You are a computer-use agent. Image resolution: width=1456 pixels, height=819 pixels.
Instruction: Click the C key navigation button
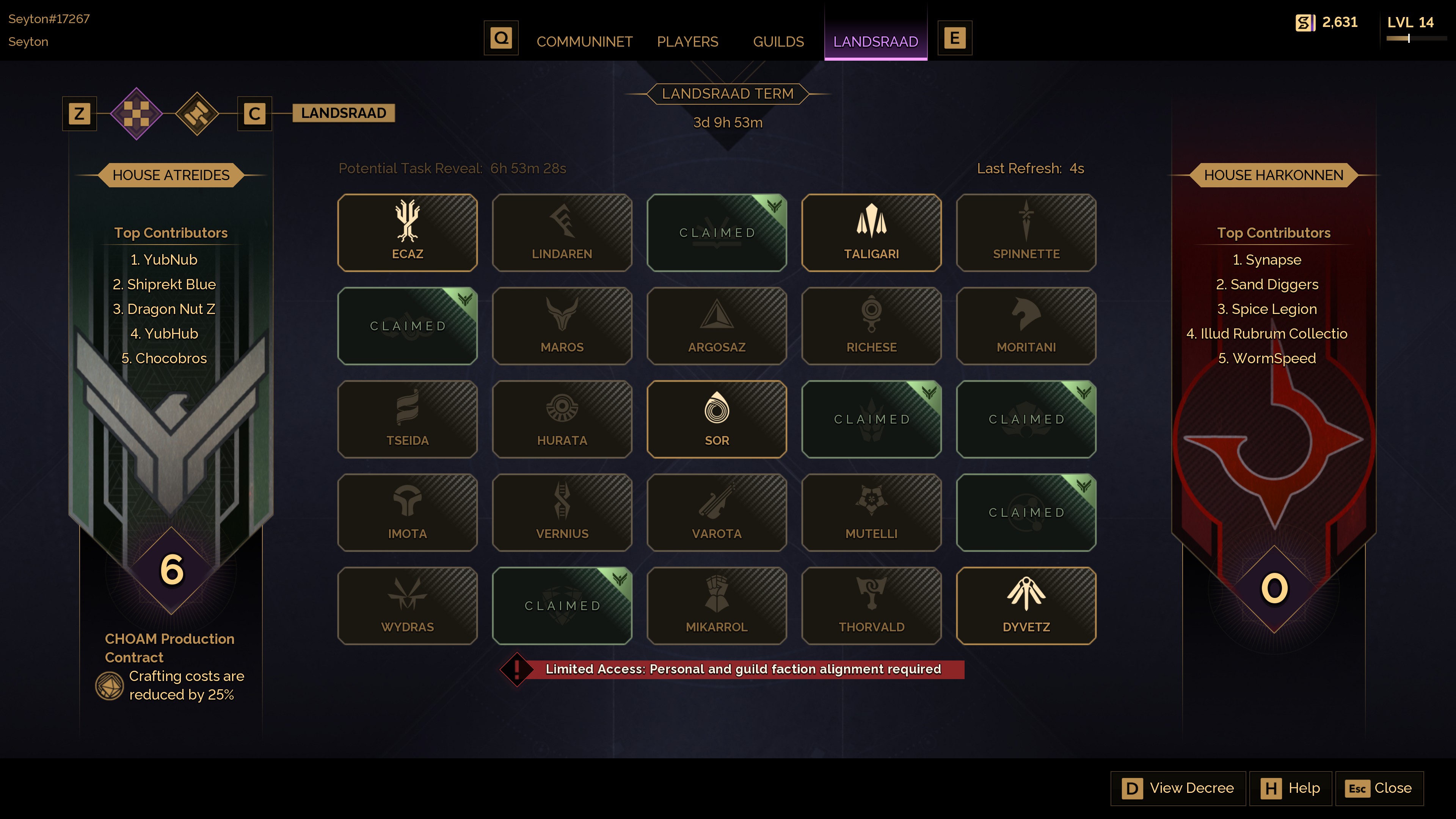tap(254, 114)
